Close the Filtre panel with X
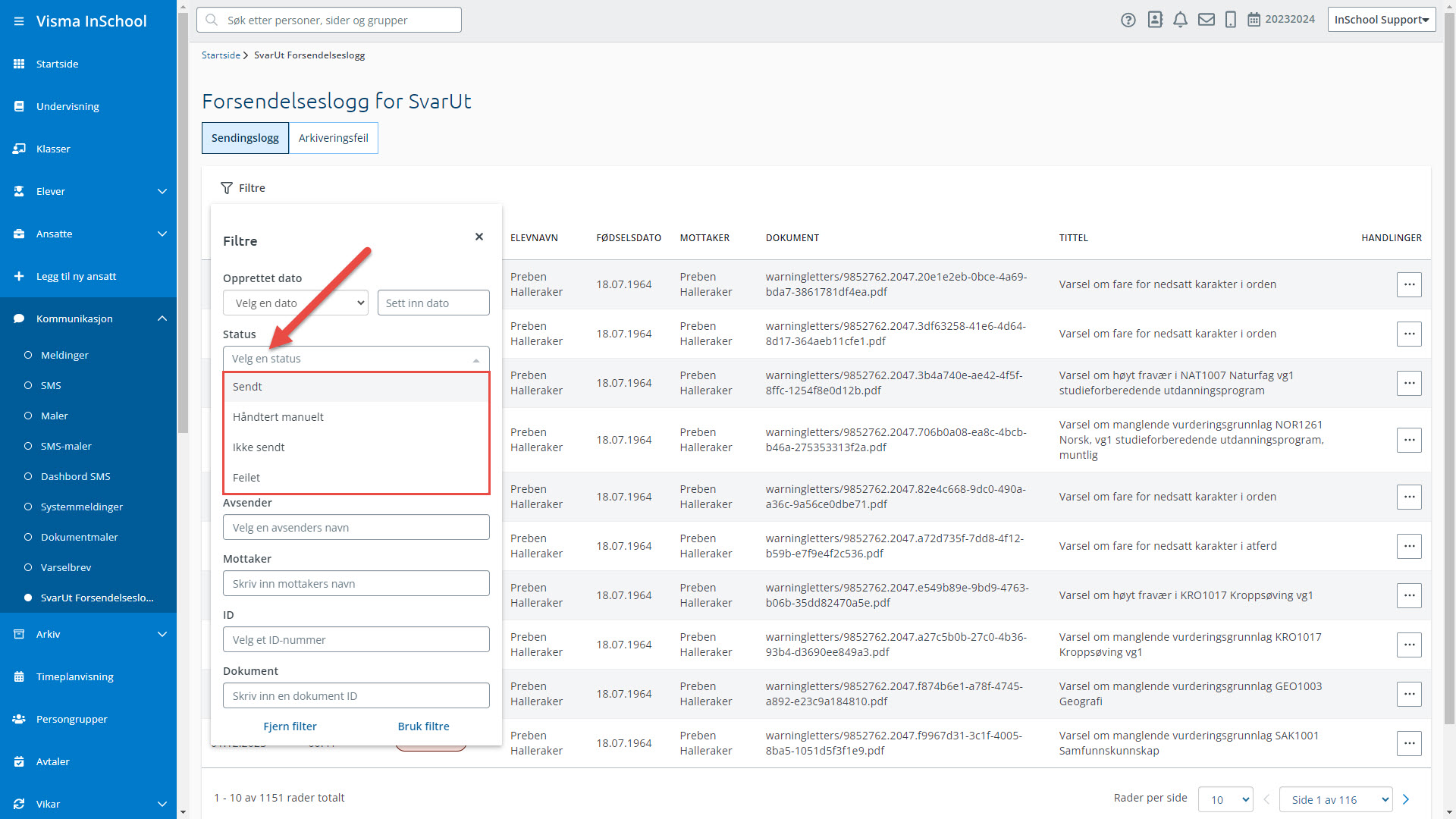Viewport: 1456px width, 819px height. coord(479,237)
